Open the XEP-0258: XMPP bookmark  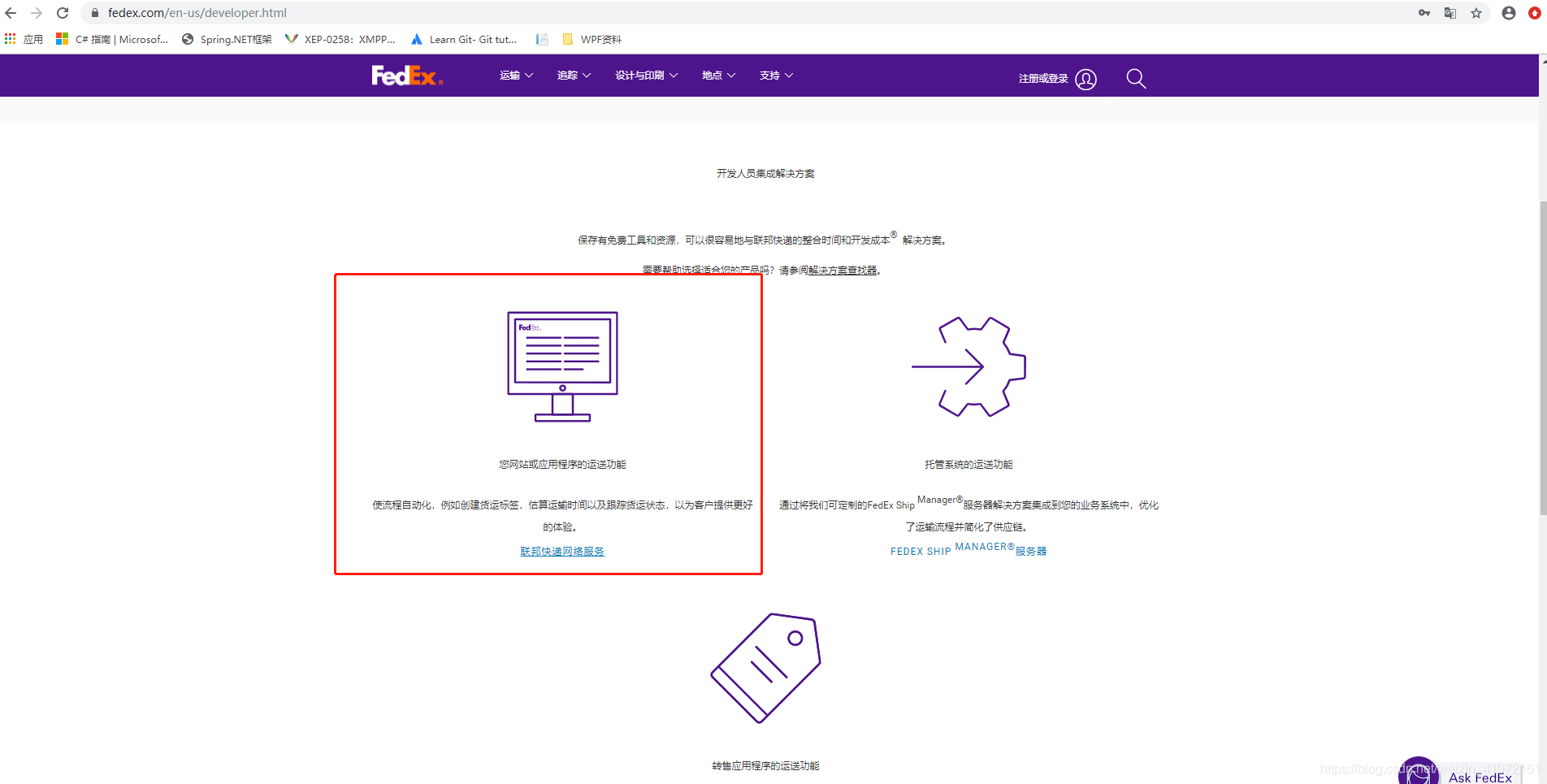[340, 39]
